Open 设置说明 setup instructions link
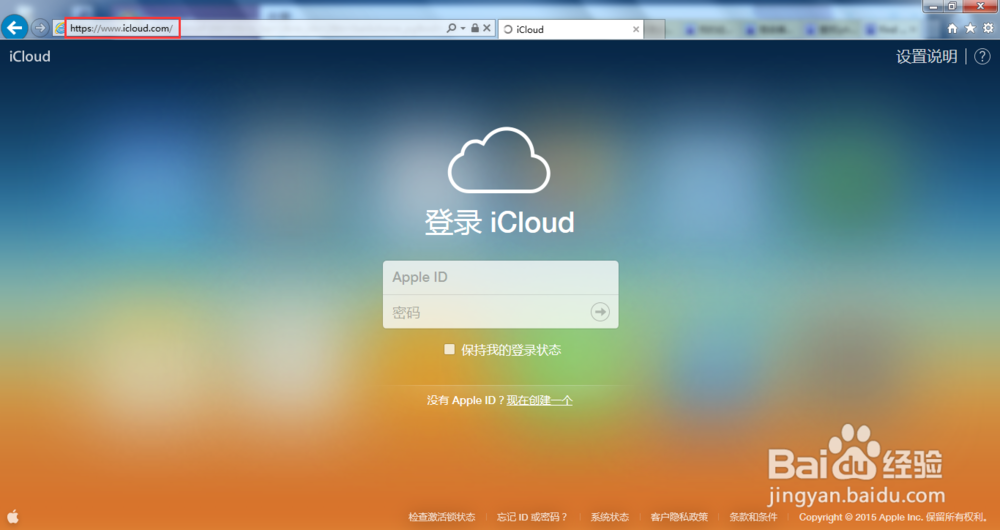 pos(926,56)
